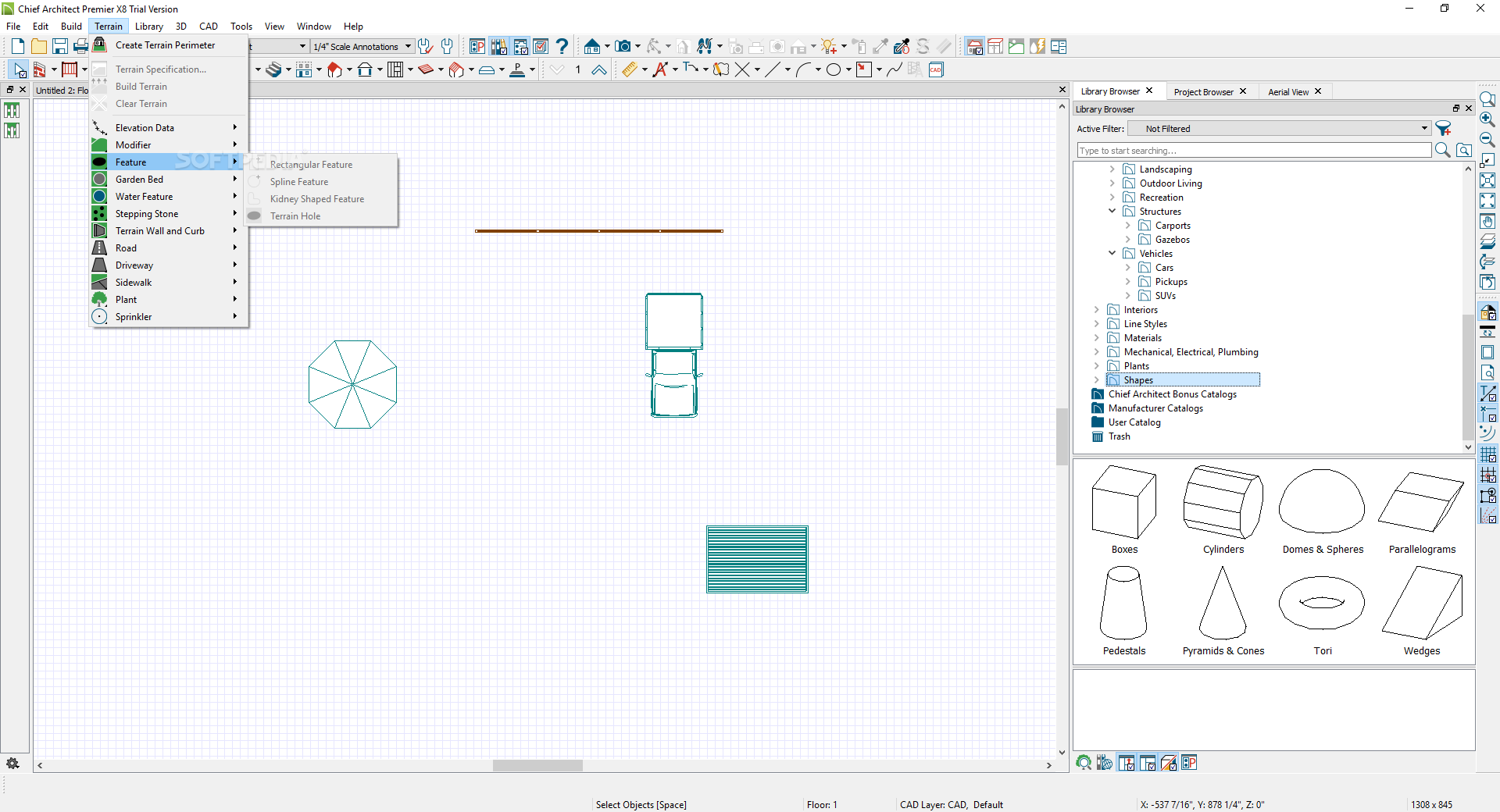This screenshot has width=1500, height=812.
Task: Toggle the checked preview box option in library footer
Action: click(x=1169, y=763)
